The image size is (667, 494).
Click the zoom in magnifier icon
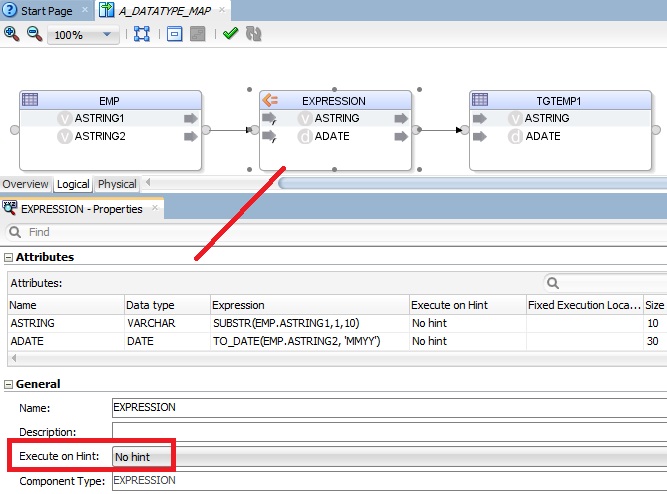click(x=11, y=34)
